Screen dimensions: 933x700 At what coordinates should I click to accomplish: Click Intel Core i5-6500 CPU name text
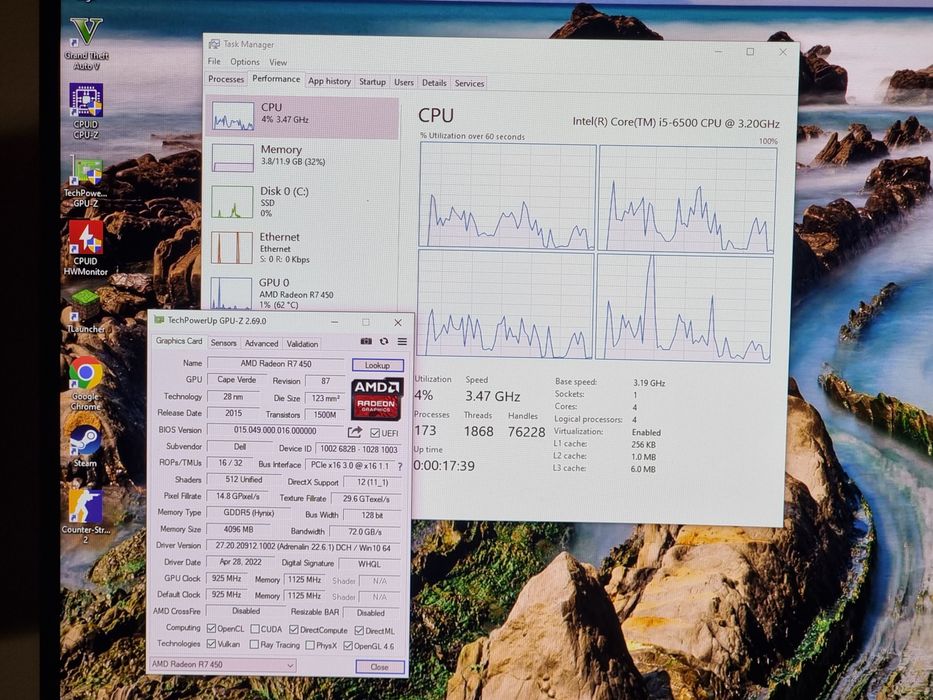pyautogui.click(x=676, y=123)
